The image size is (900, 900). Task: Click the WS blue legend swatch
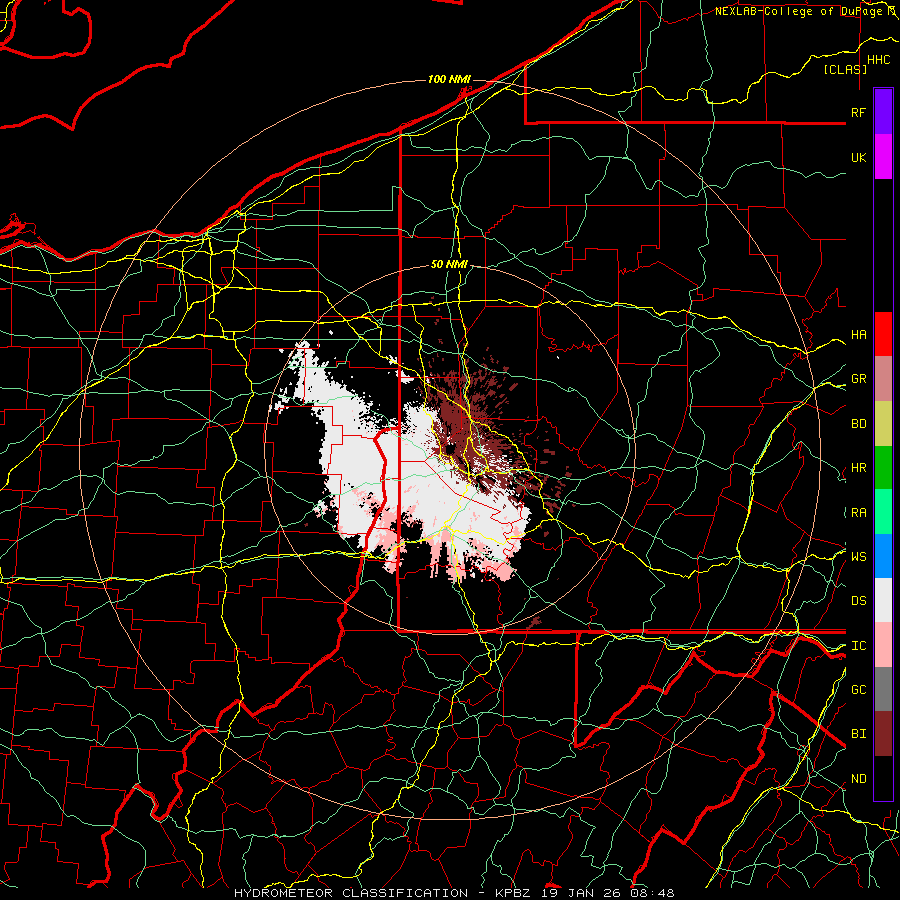(x=883, y=556)
